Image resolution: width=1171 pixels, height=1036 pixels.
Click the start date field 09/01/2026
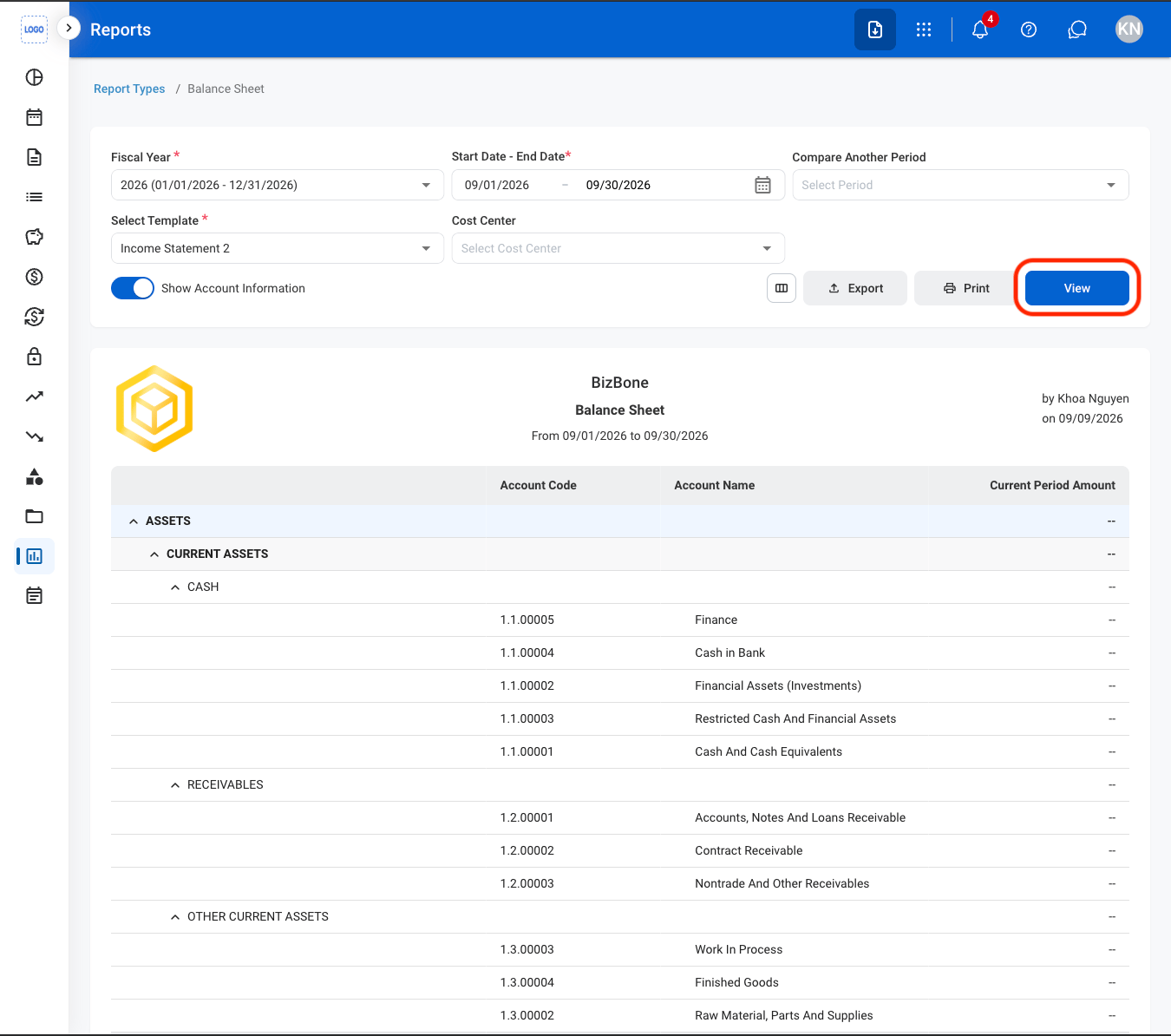pyautogui.click(x=497, y=185)
